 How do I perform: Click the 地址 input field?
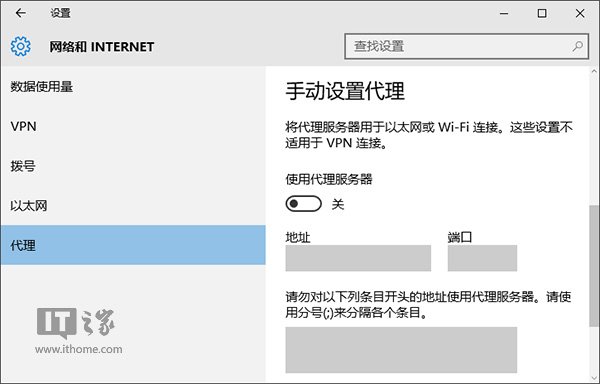(x=358, y=258)
